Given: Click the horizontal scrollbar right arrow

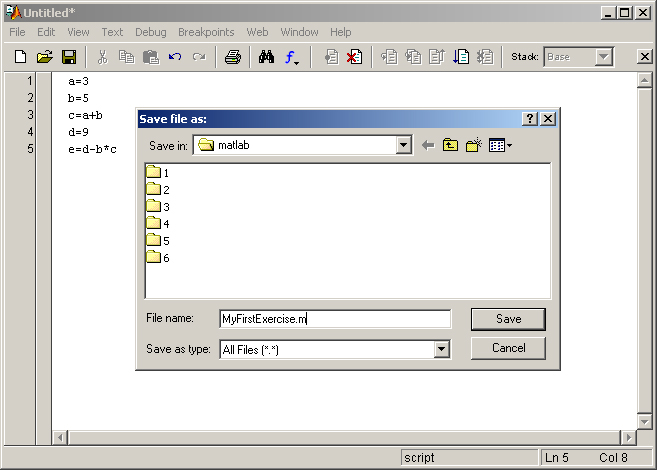Looking at the screenshot, I should [x=629, y=438].
